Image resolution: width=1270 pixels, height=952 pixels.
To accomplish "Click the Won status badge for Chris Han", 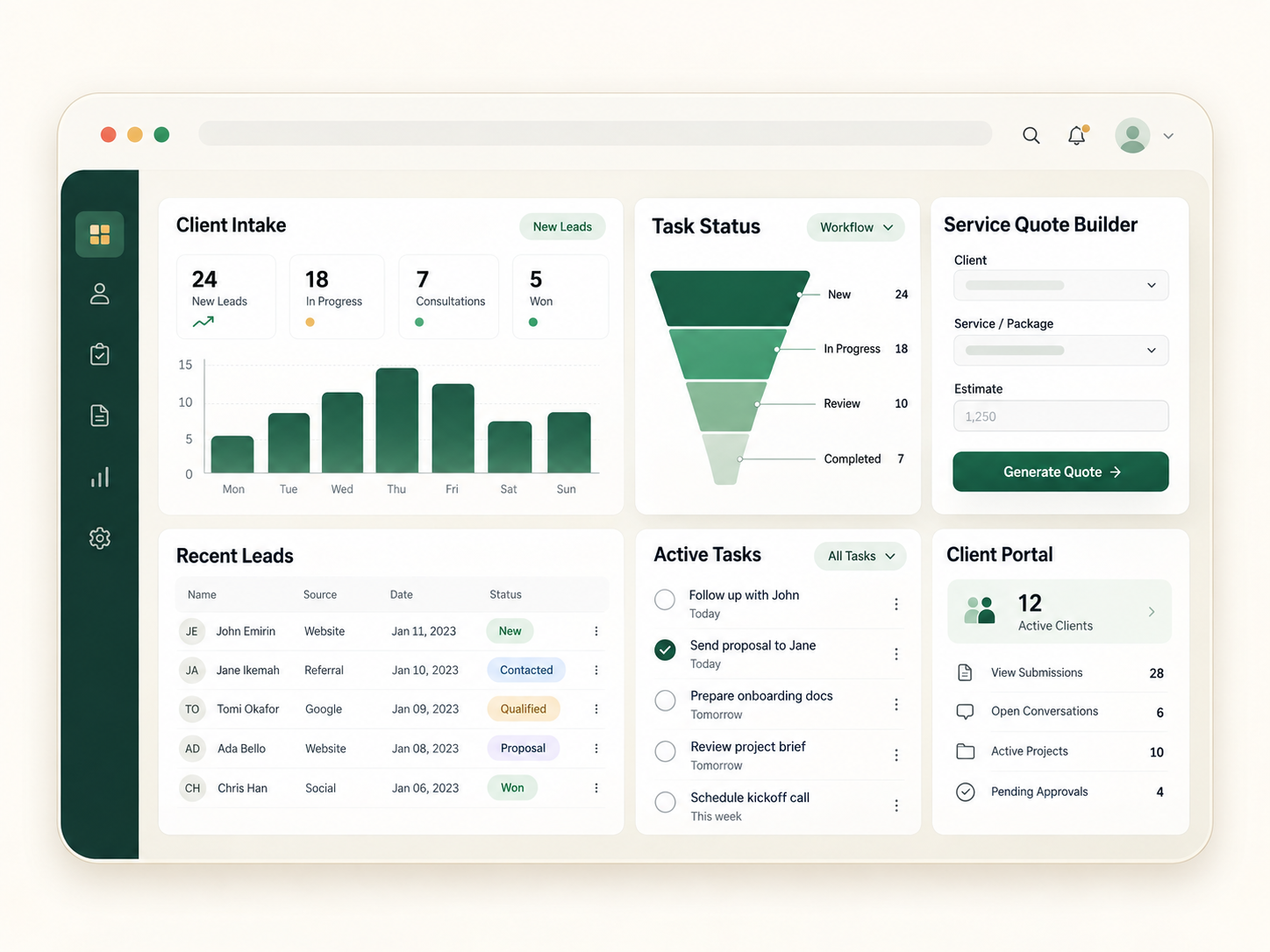I will click(512, 787).
